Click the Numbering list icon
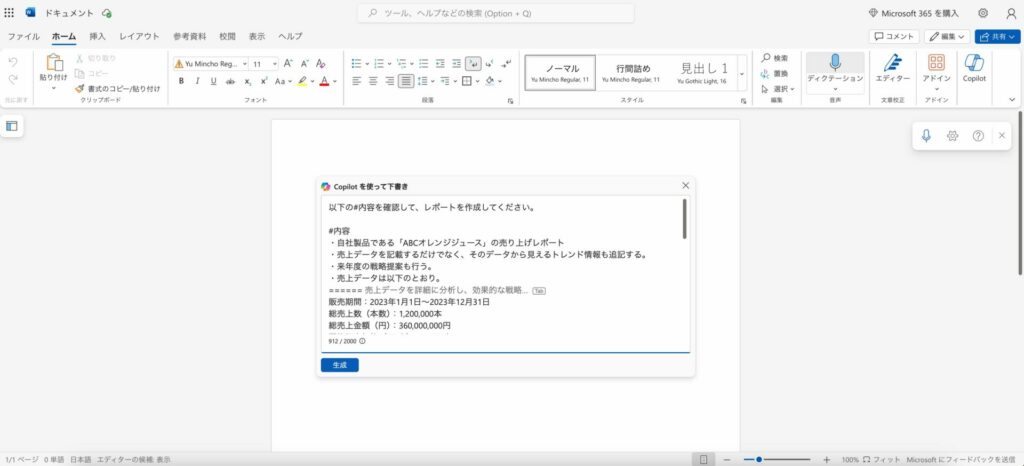The height and width of the screenshot is (466, 1024). coord(379,63)
